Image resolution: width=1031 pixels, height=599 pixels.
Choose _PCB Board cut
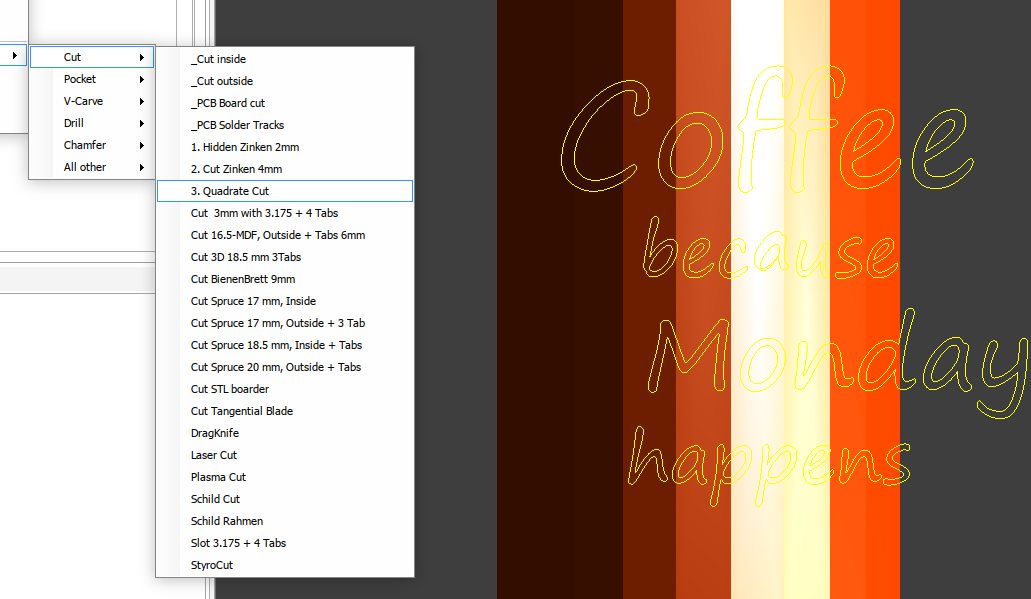tap(285, 103)
